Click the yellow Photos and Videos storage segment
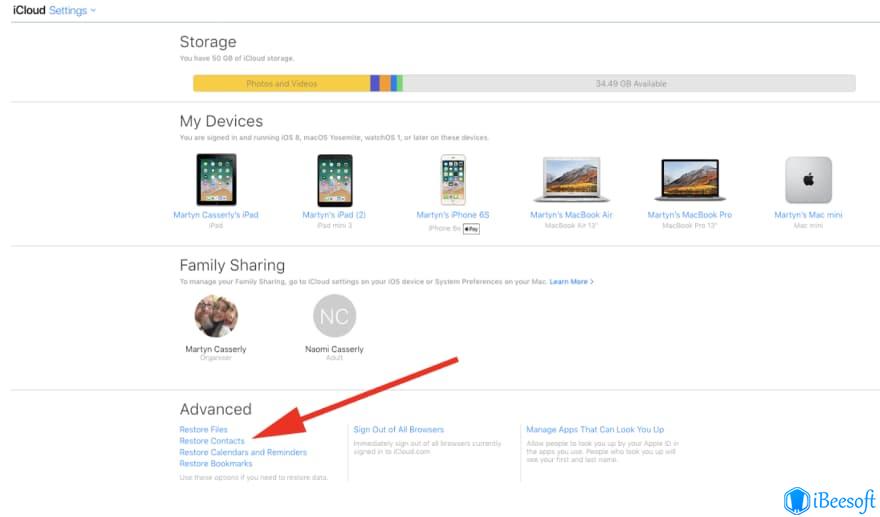 click(282, 83)
